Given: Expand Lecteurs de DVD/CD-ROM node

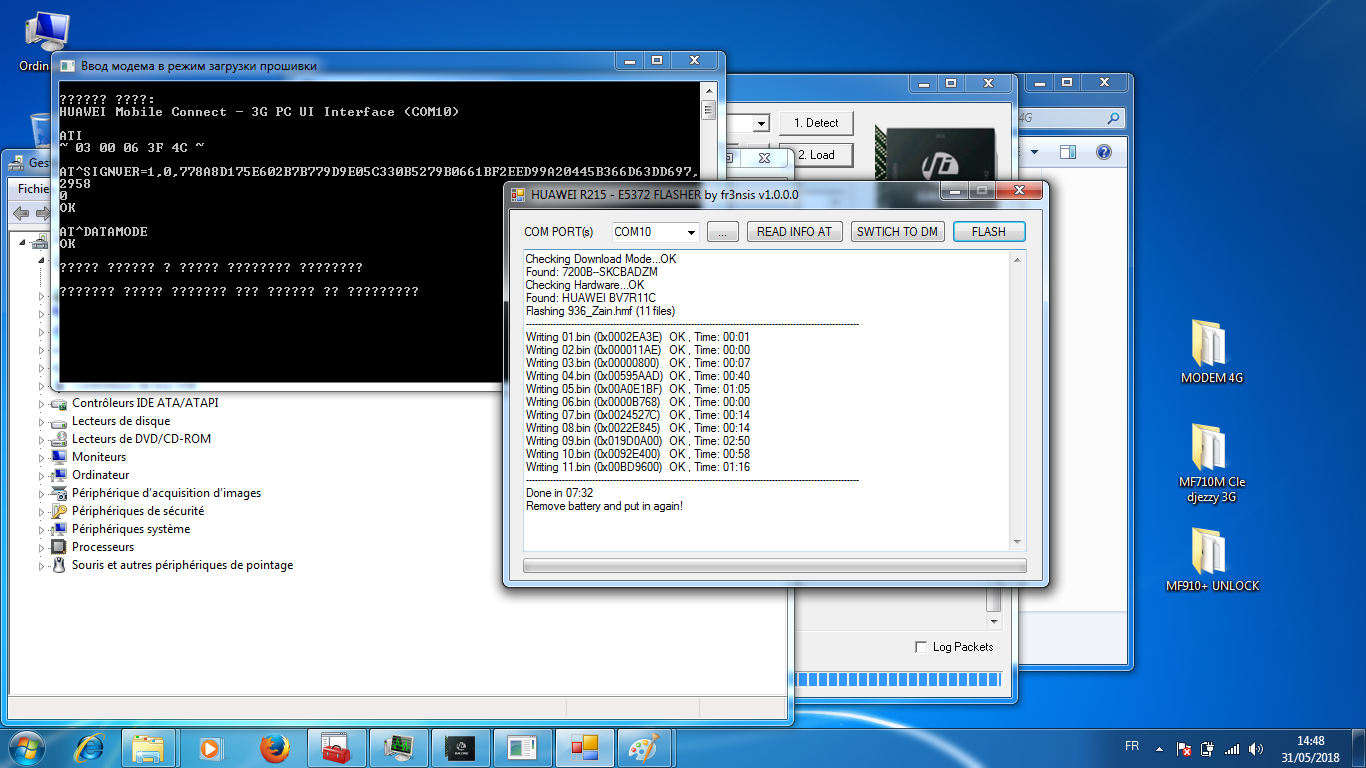Looking at the screenshot, I should 42,440.
